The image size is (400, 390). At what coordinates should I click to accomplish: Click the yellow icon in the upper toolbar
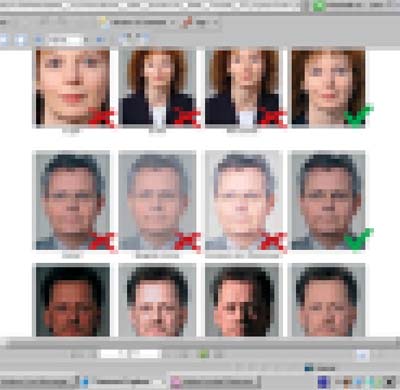click(103, 22)
